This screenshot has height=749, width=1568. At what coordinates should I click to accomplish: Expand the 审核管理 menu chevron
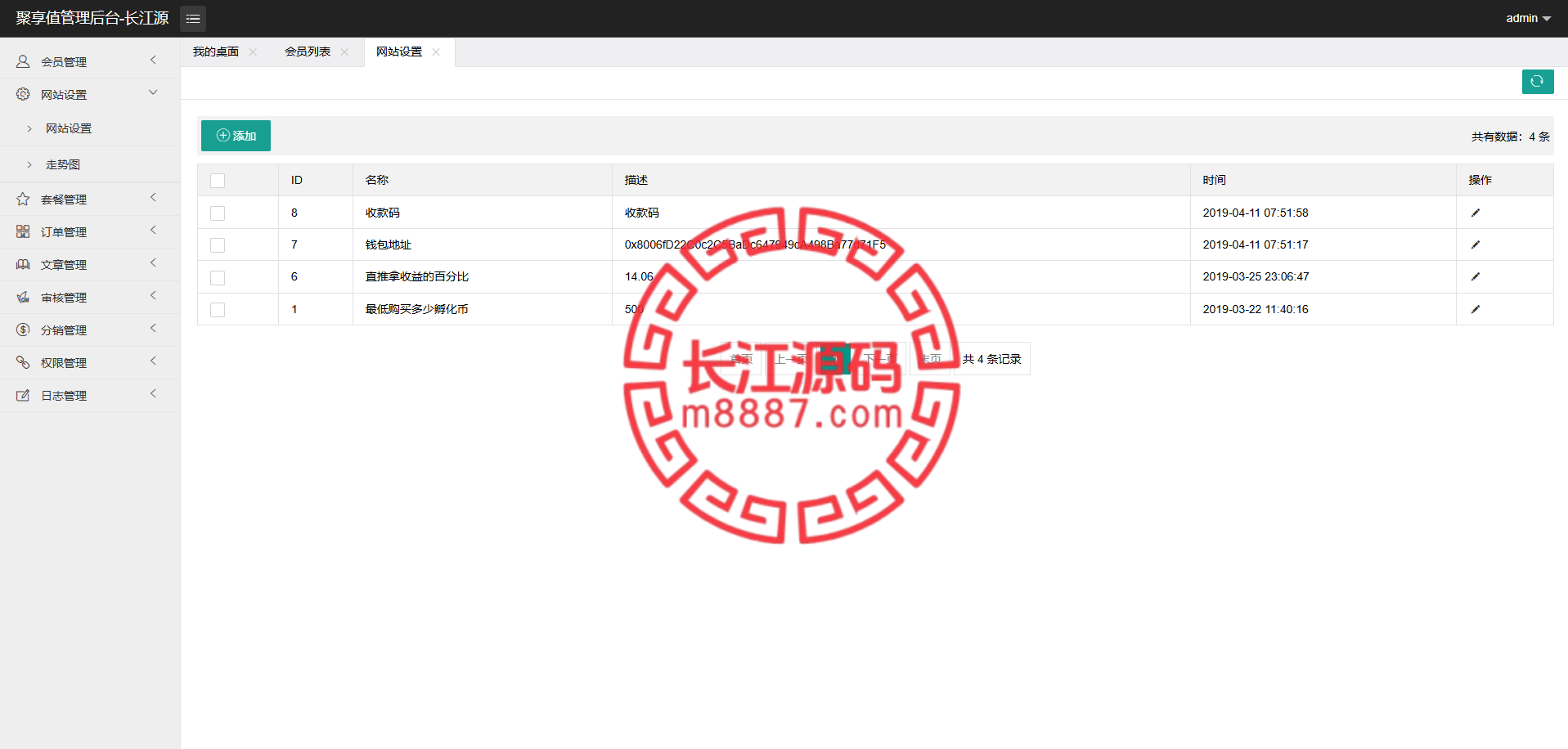153,295
